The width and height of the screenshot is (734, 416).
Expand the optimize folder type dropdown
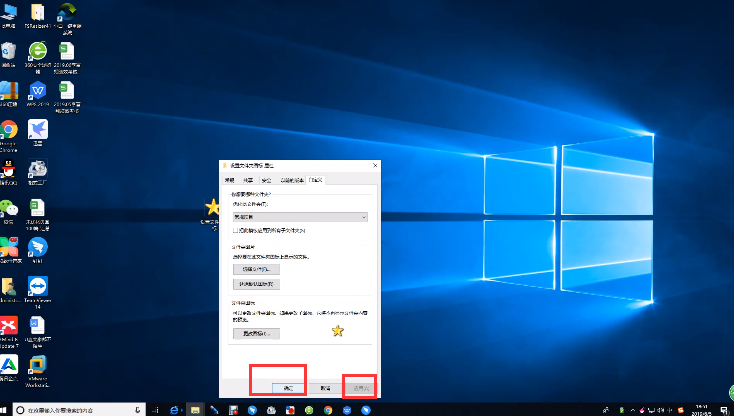[300, 216]
